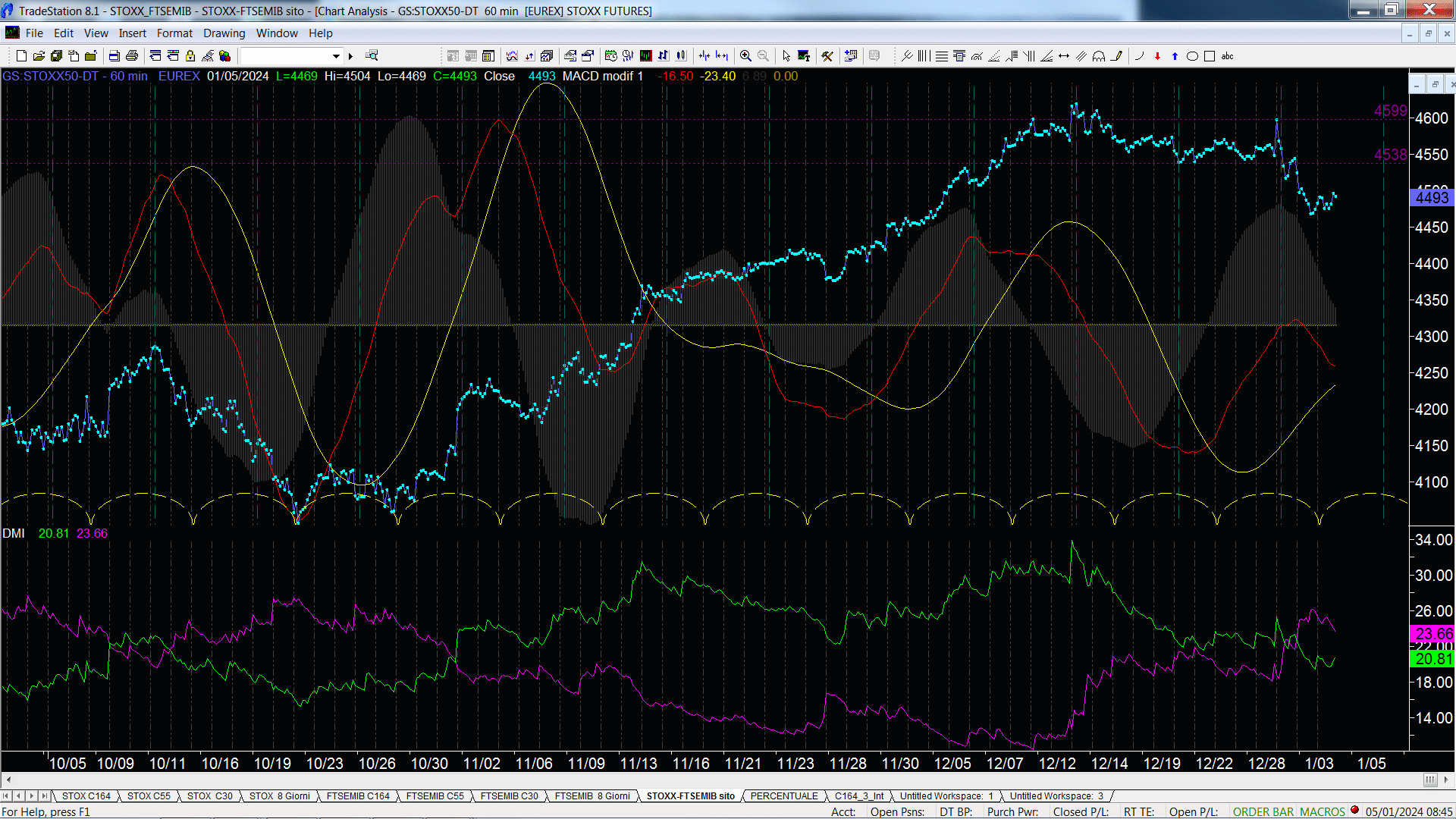Open the View menu

click(x=96, y=33)
